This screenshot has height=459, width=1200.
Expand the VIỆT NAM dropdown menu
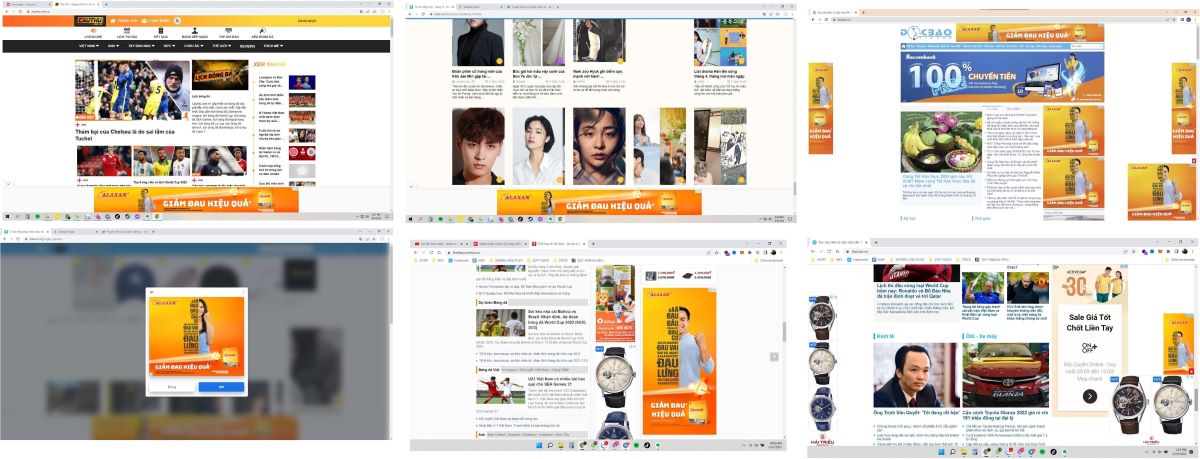pyautogui.click(x=89, y=46)
